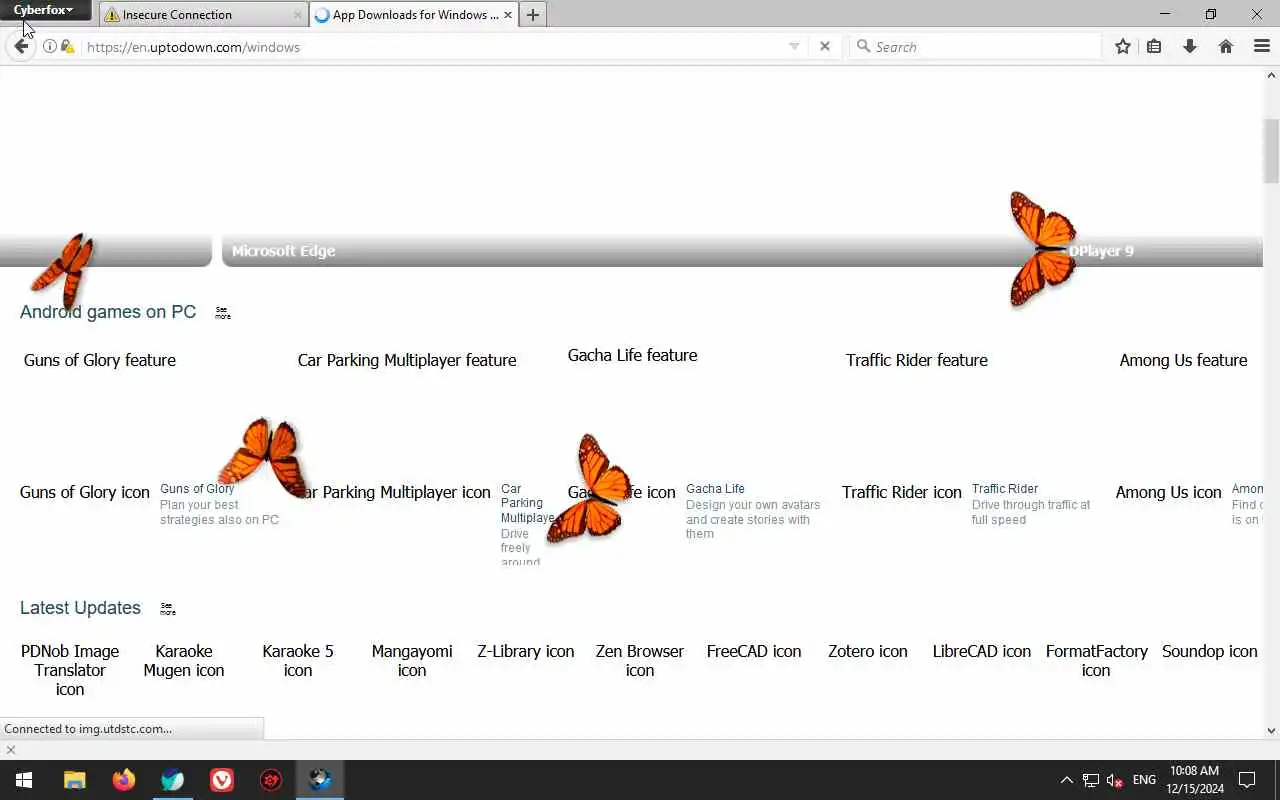Open Mangayomi icon
The width and height of the screenshot is (1280, 800).
point(412,661)
